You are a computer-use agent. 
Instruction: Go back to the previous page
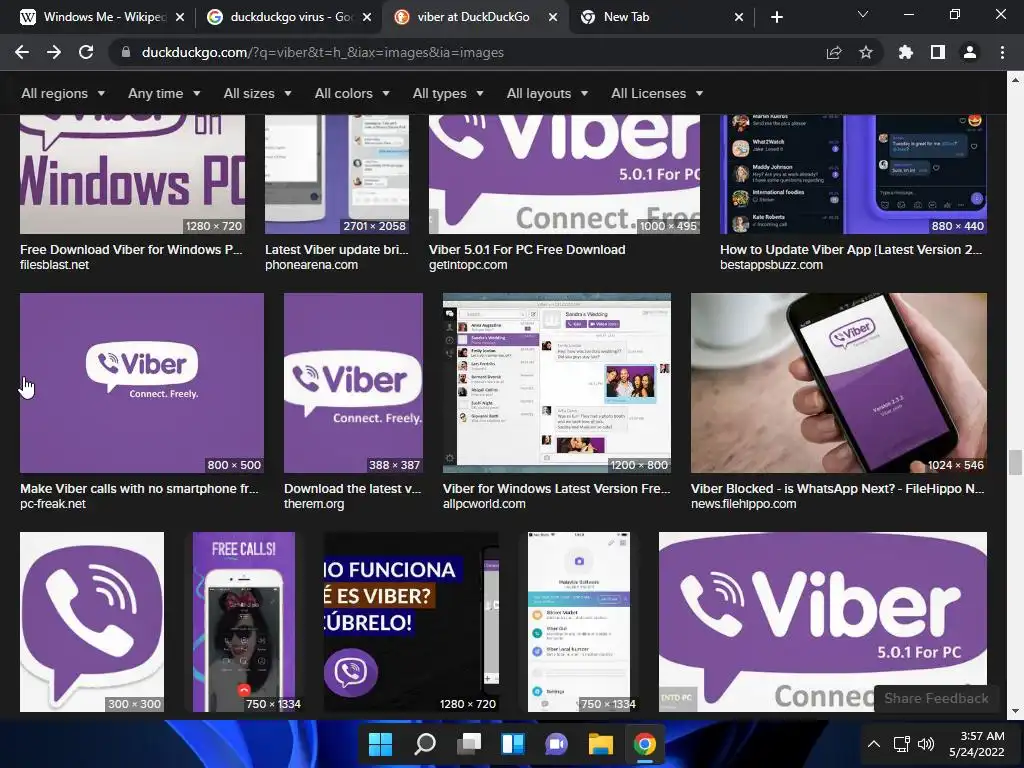[22, 52]
